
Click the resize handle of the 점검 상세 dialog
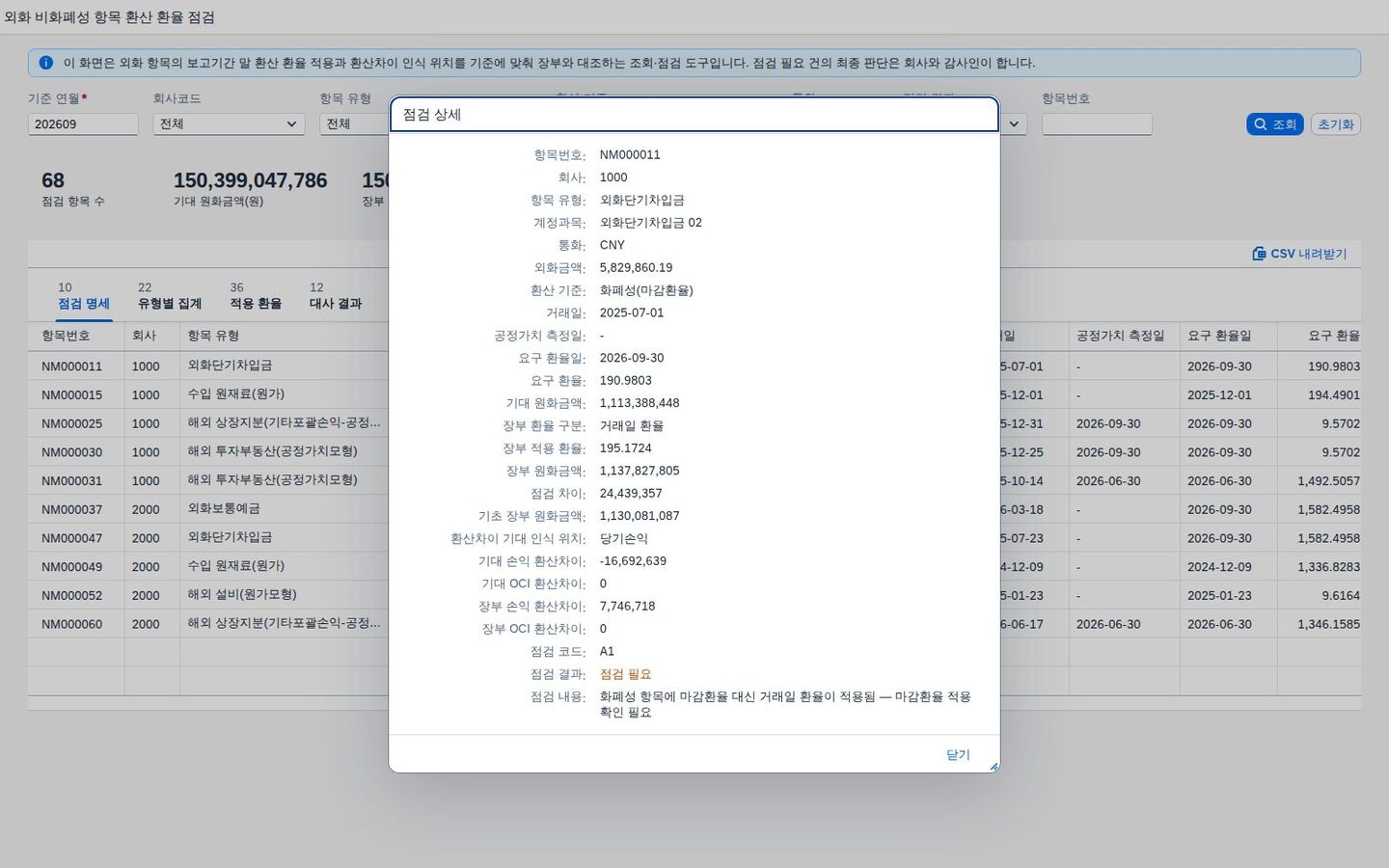994,766
